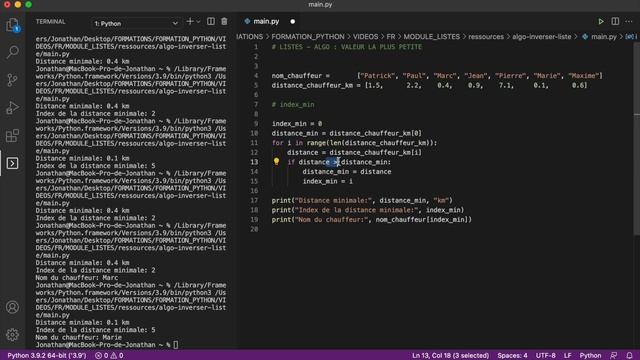Image resolution: width=640 pixels, height=360 pixels.
Task: Kill terminal with trash icon
Action: 224,22
